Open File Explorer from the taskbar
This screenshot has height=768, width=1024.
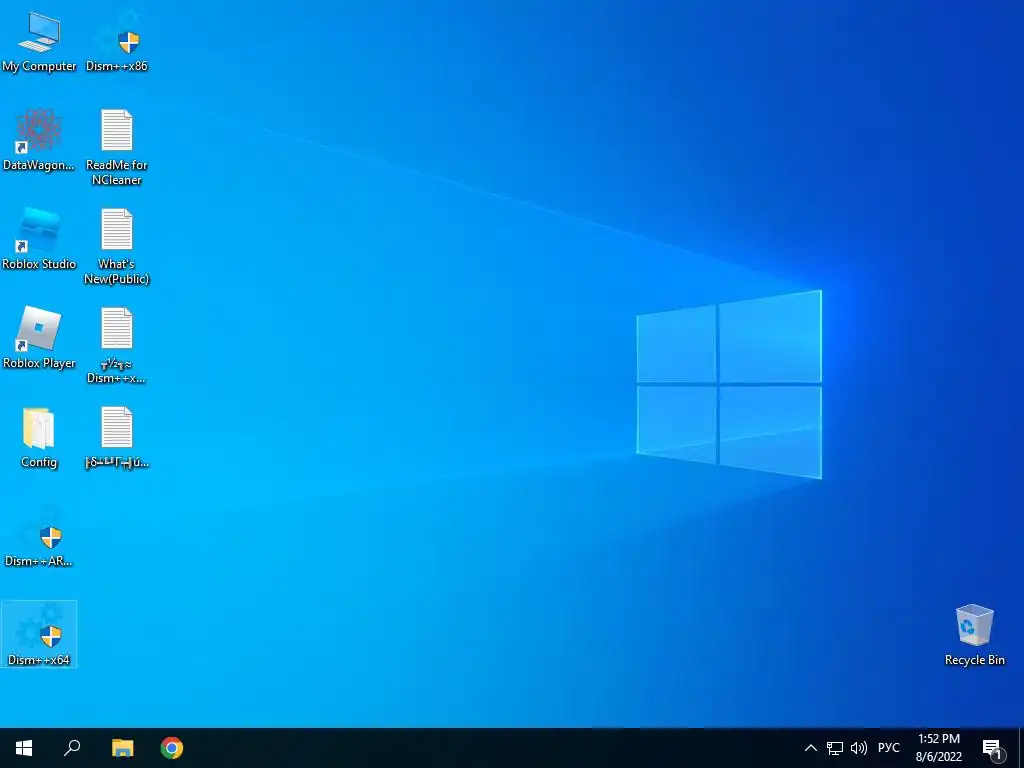click(x=122, y=748)
